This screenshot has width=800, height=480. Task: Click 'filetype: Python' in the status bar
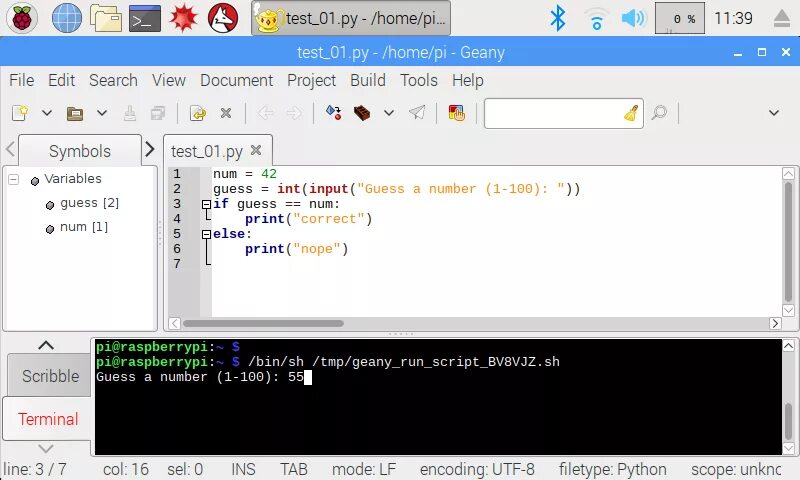point(612,469)
